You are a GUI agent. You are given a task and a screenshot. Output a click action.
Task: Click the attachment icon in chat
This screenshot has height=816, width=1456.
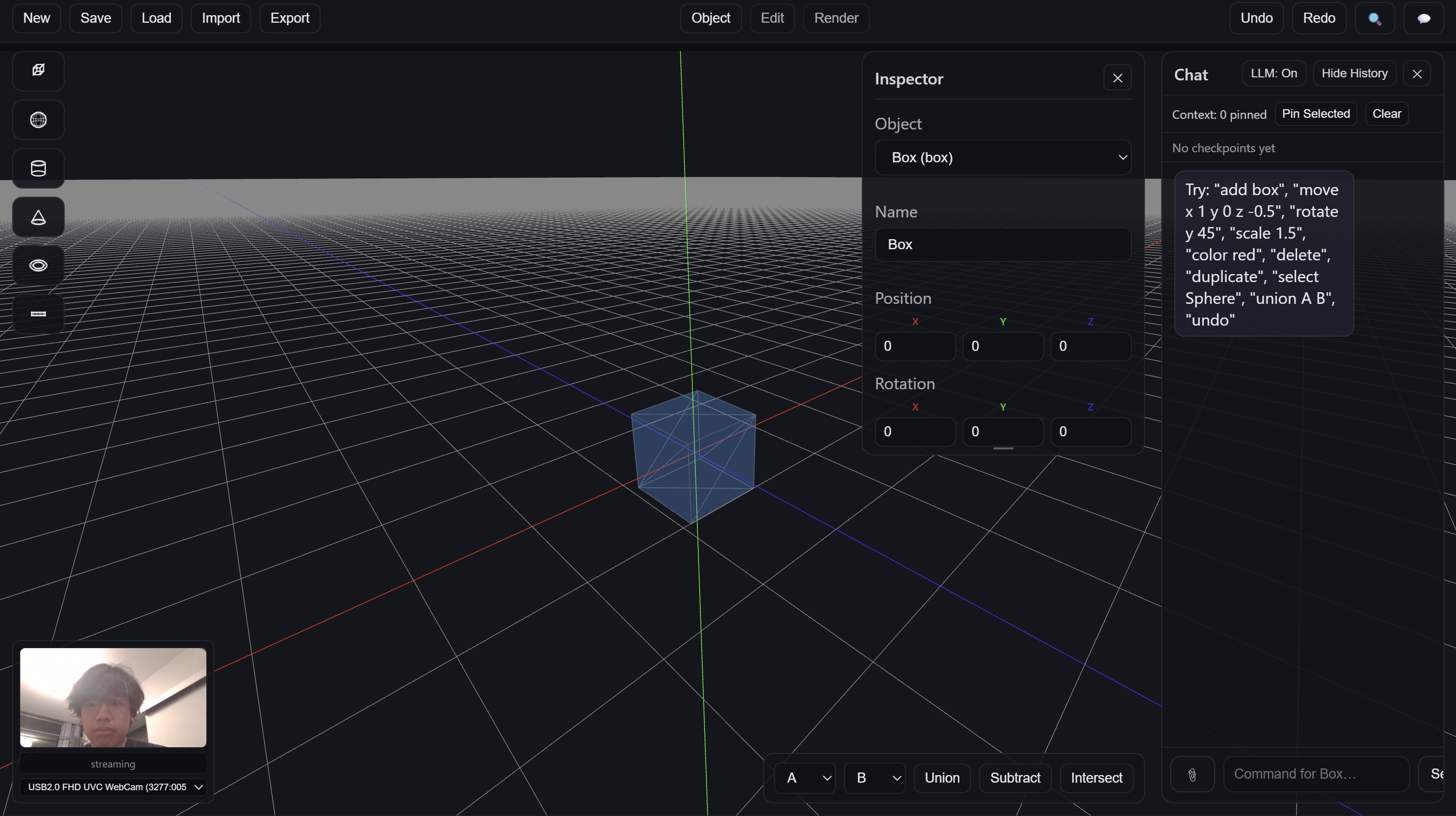click(x=1192, y=774)
